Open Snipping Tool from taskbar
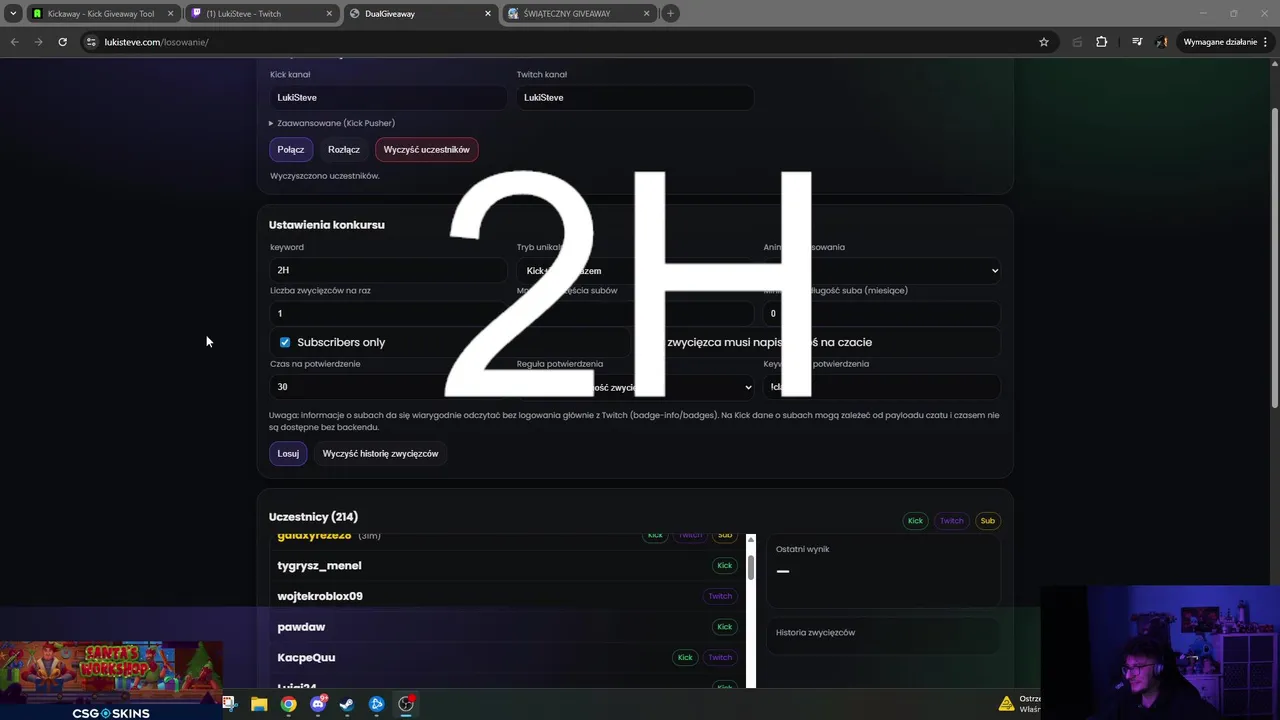1280x720 pixels. pyautogui.click(x=229, y=704)
